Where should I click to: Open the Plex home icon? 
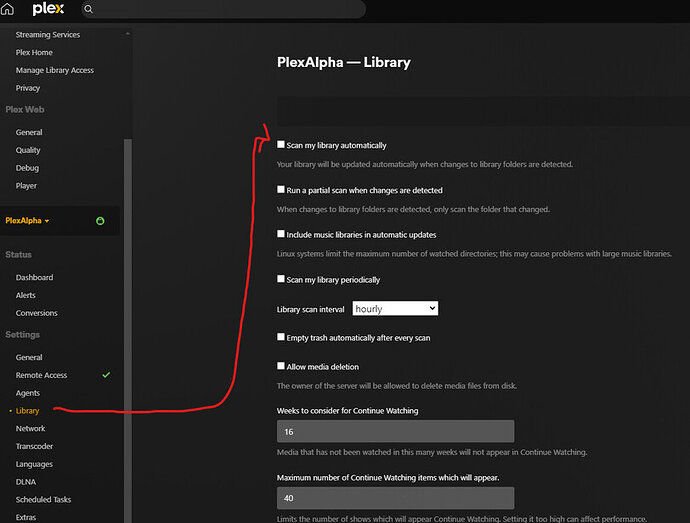tap(7, 9)
